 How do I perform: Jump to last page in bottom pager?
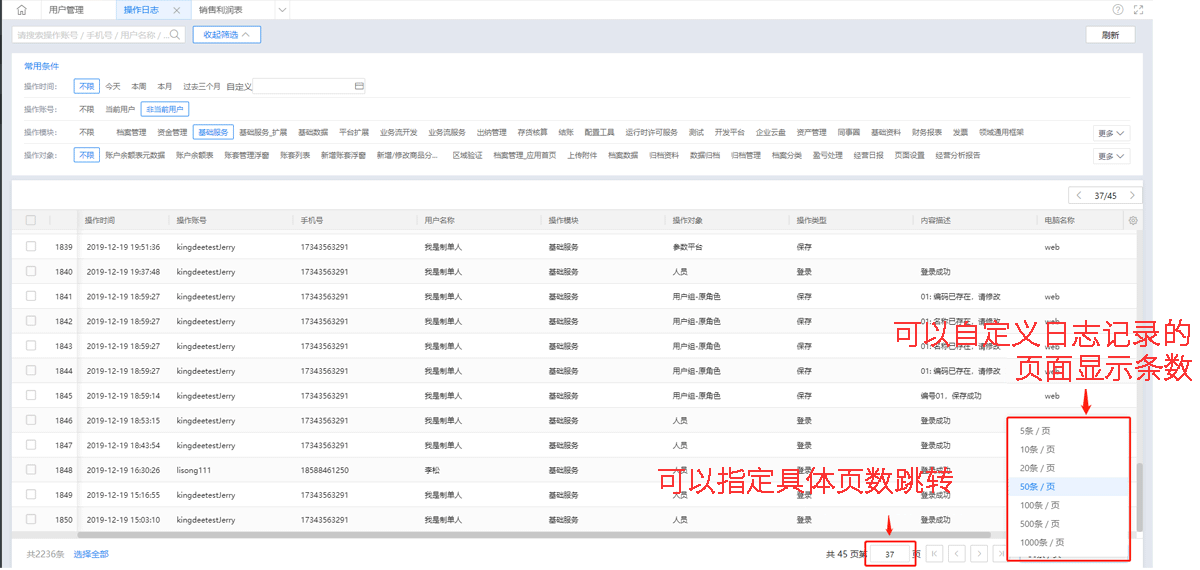1000,553
